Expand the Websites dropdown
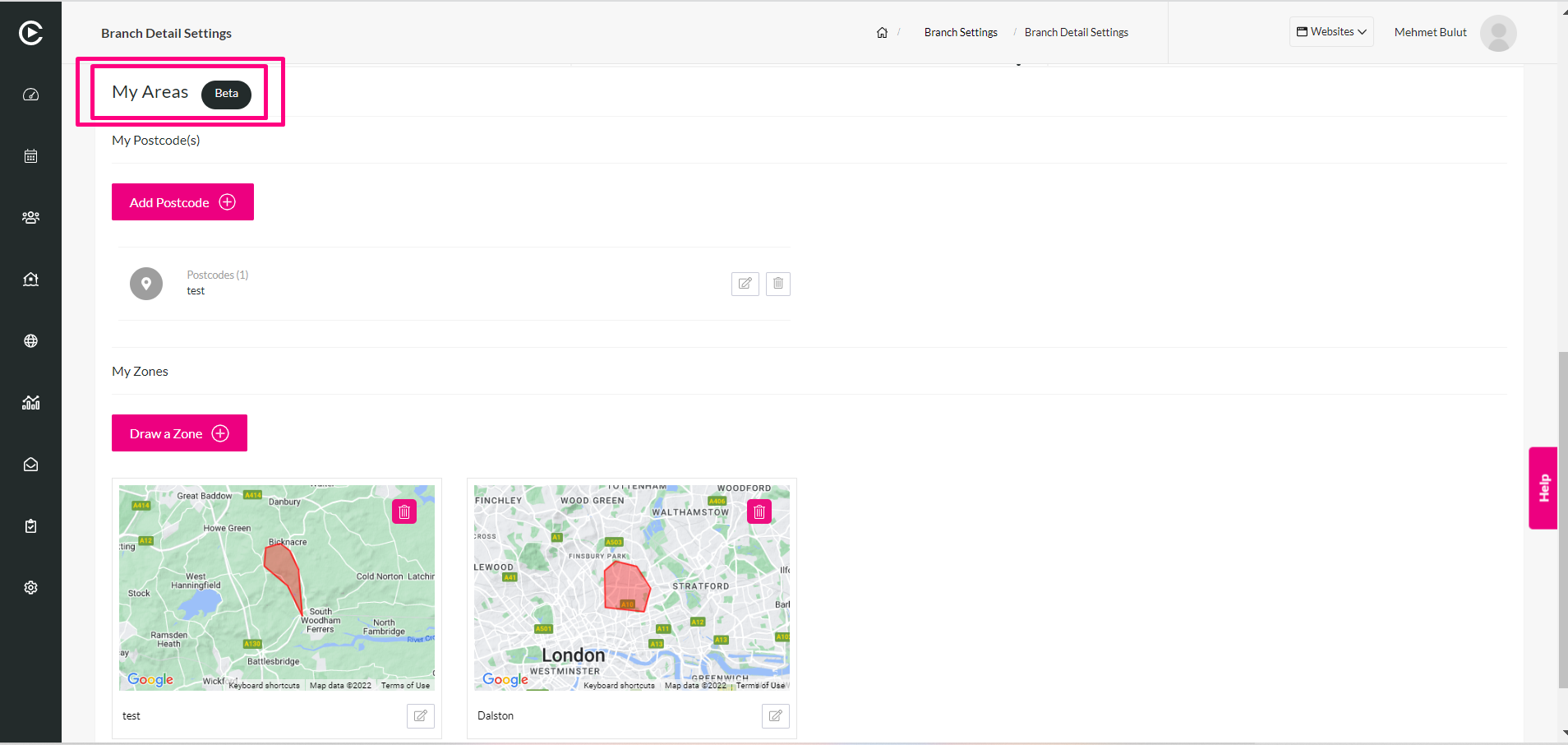Screen dimensions: 1568x745 tap(1331, 32)
